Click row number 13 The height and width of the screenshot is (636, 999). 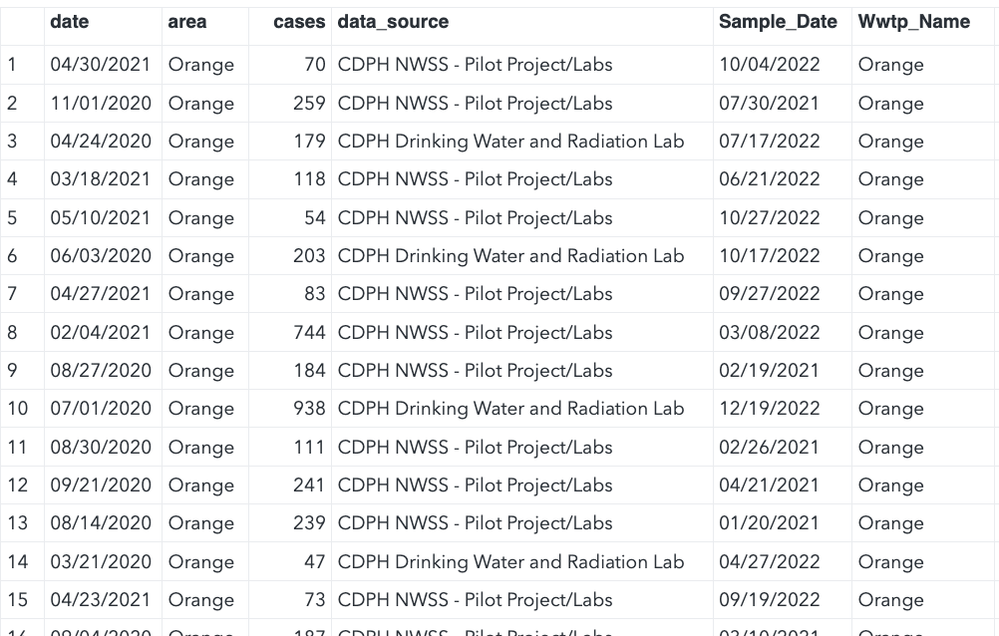[x=16, y=523]
